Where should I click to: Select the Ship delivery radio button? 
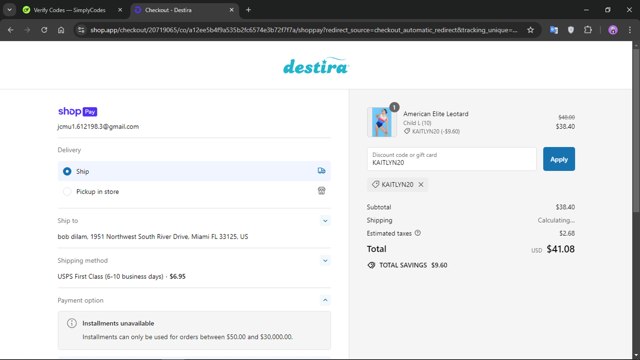(x=67, y=171)
